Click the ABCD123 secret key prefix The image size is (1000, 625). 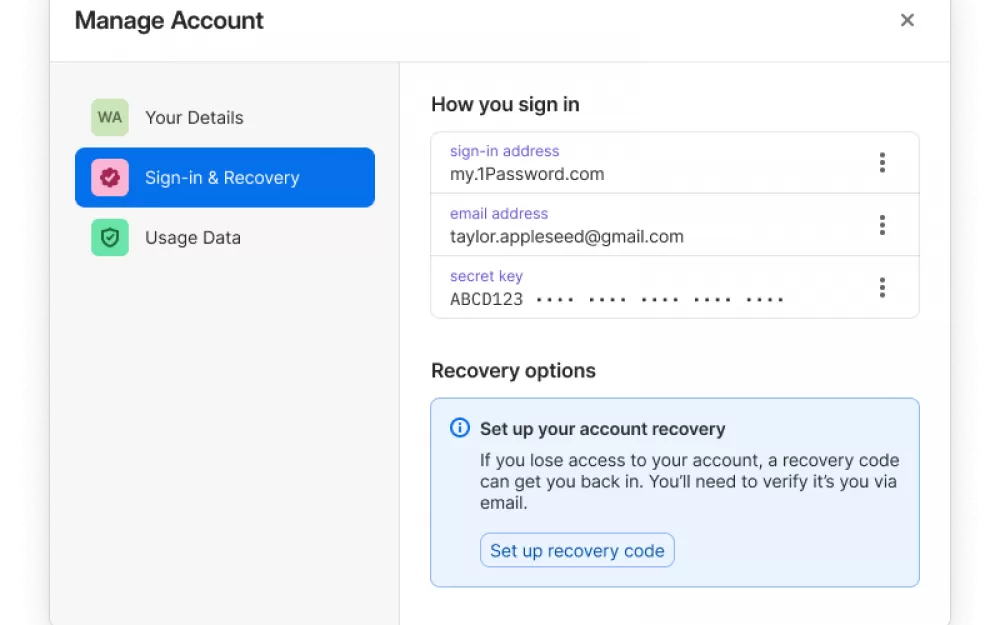point(486,299)
